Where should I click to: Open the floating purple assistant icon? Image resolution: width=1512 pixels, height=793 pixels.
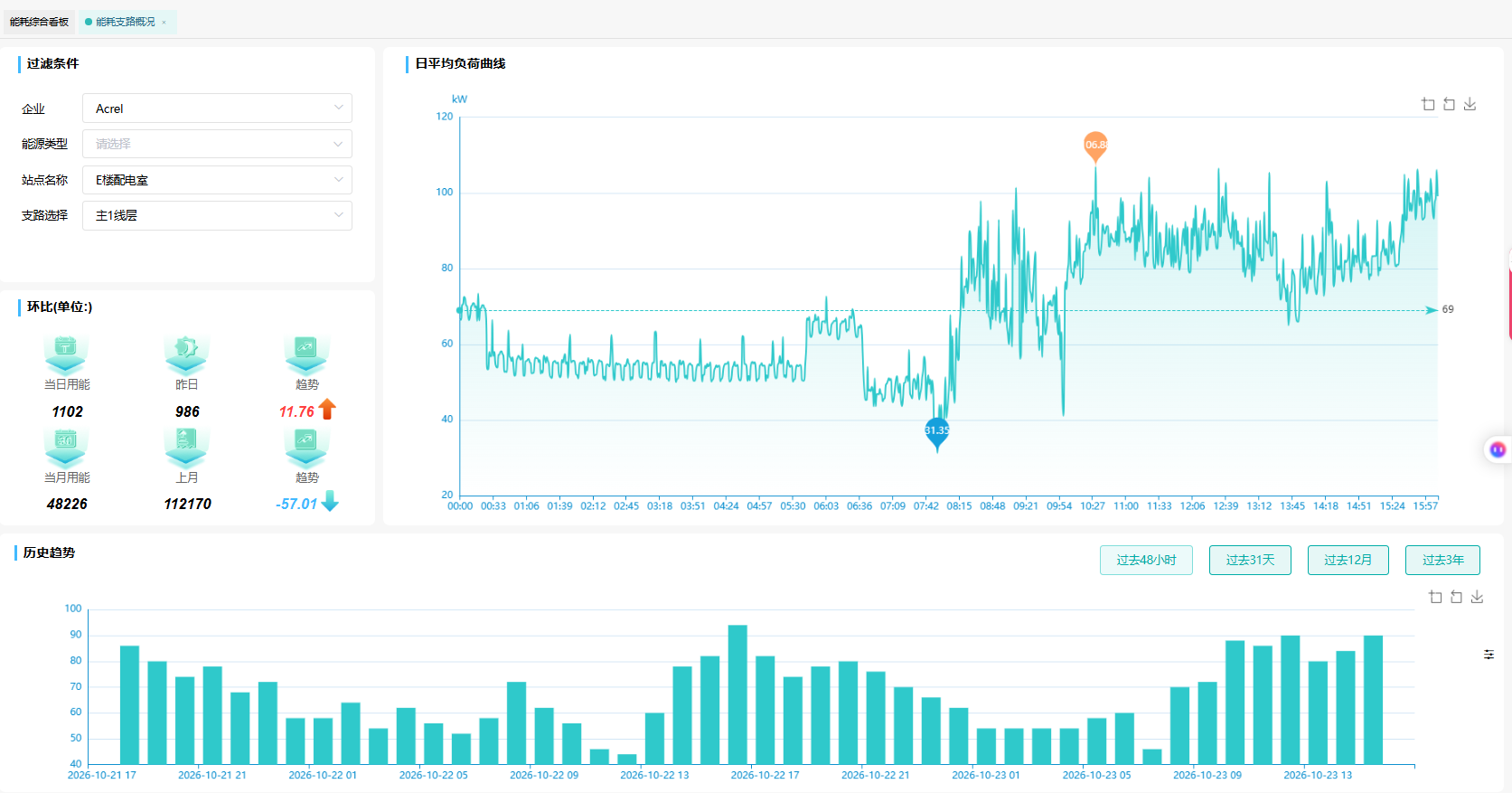(x=1498, y=449)
